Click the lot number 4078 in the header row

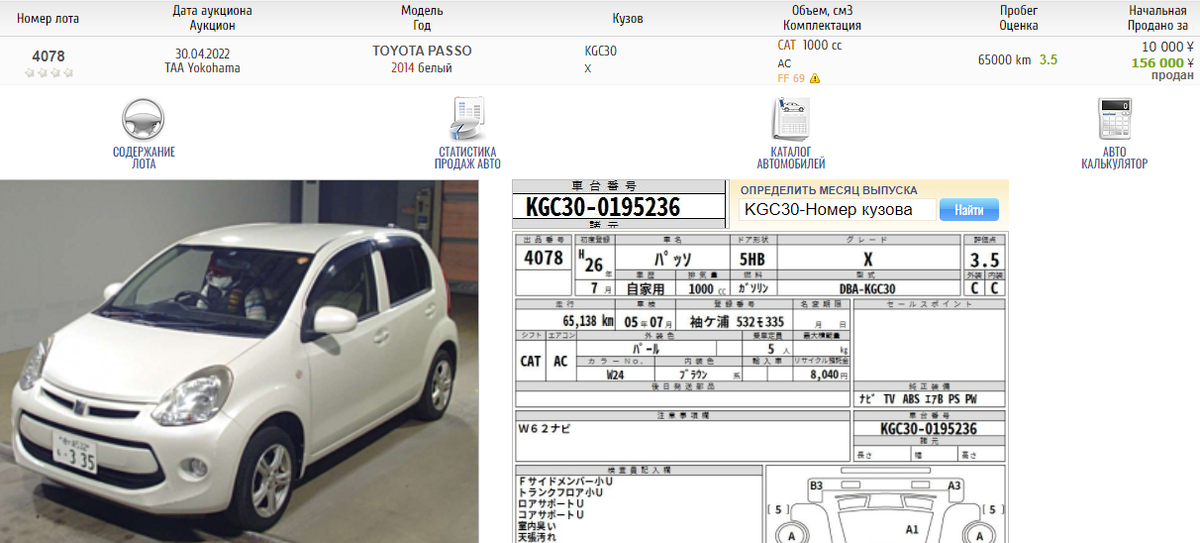[48, 56]
